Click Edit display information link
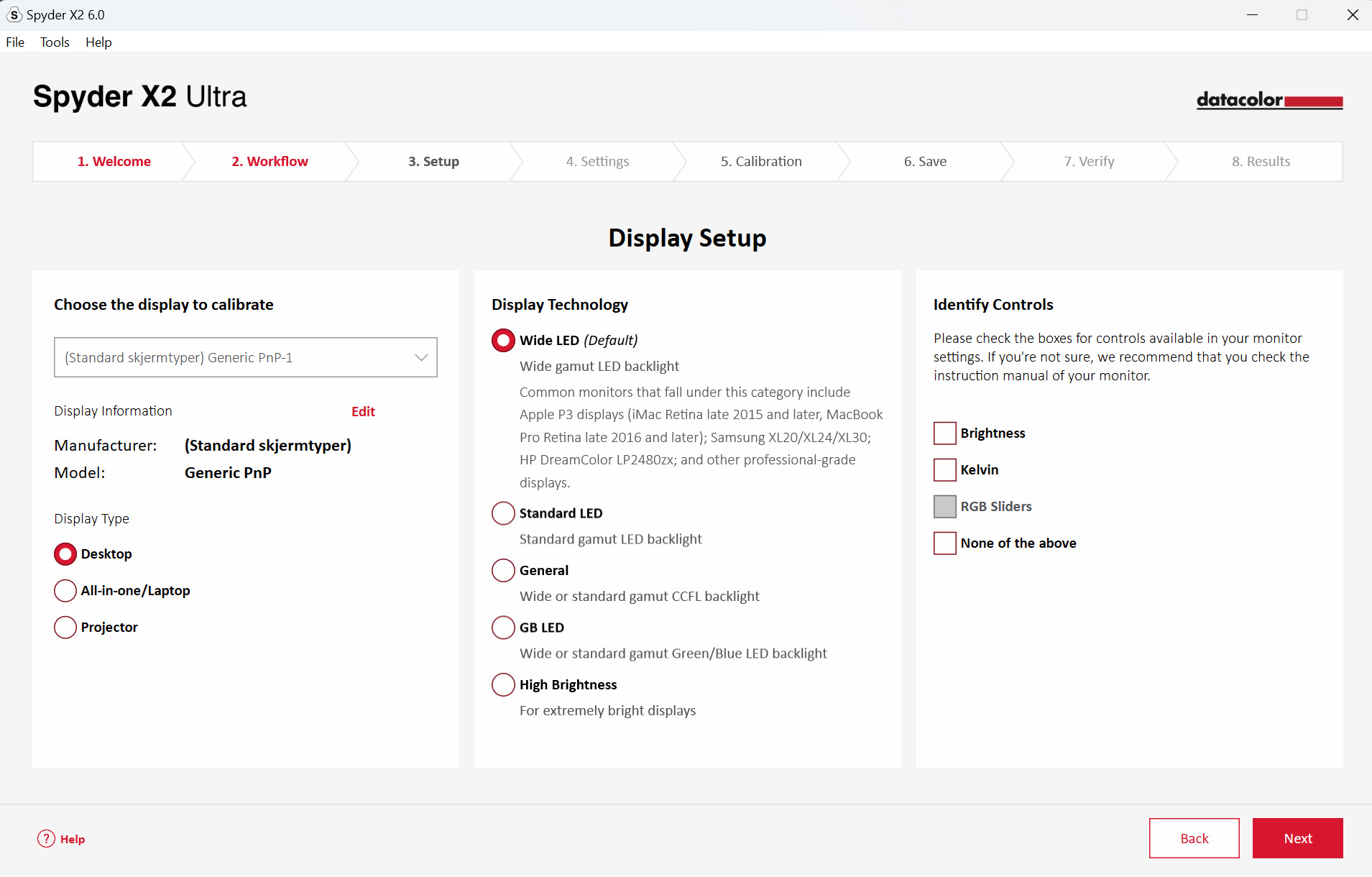 click(363, 411)
